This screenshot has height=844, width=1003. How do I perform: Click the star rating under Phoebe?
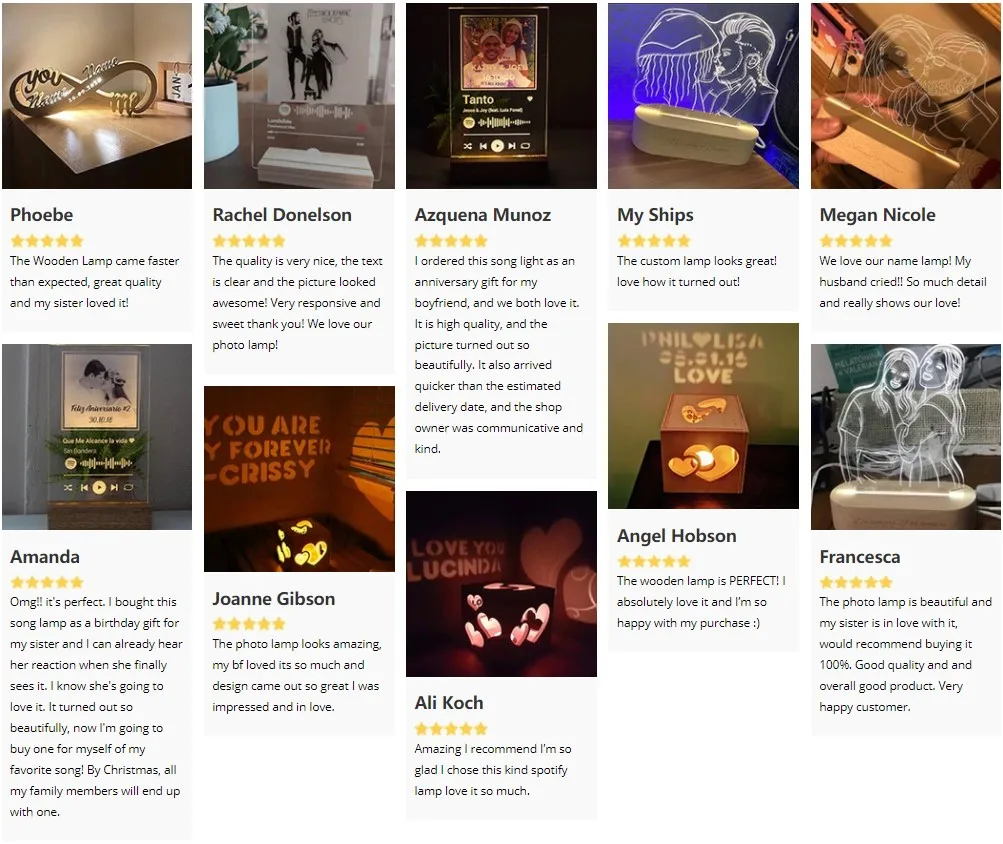tap(47, 241)
